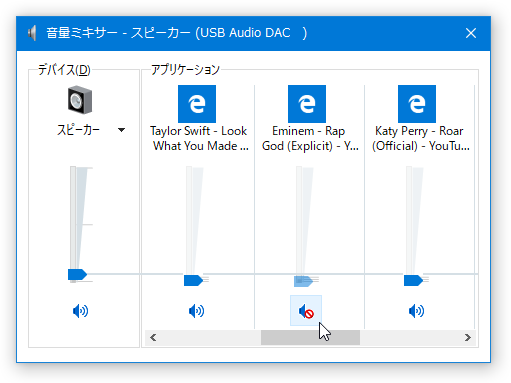Mute the Katy Perry Roar audio
This screenshot has height=383, width=511.
(416, 311)
